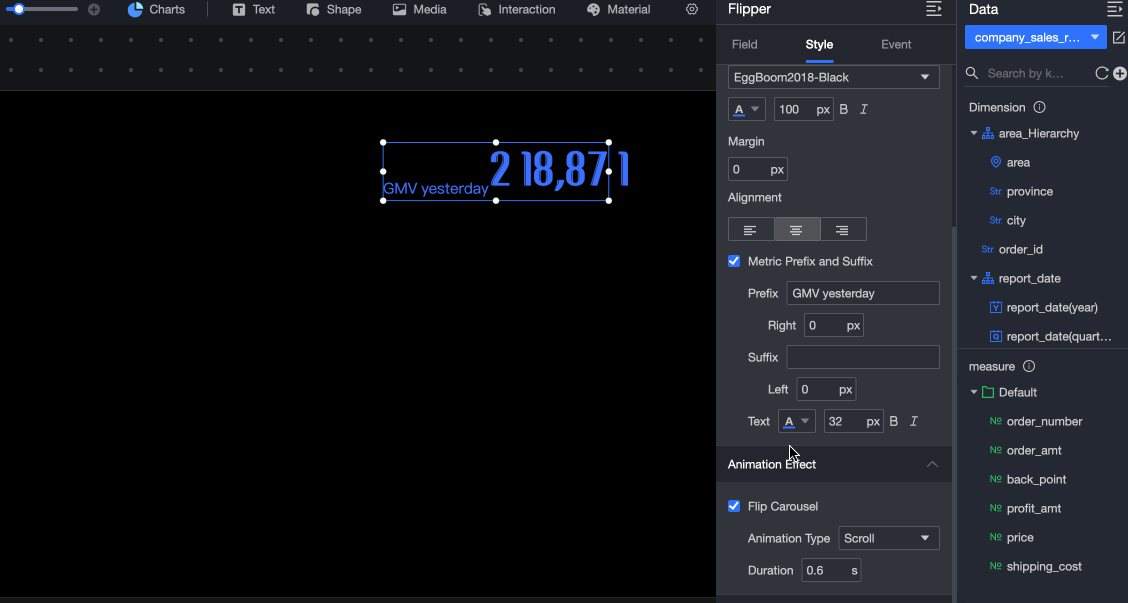Image resolution: width=1128 pixels, height=603 pixels.
Task: Toggle italic for prefix and suffix text
Action: (914, 422)
